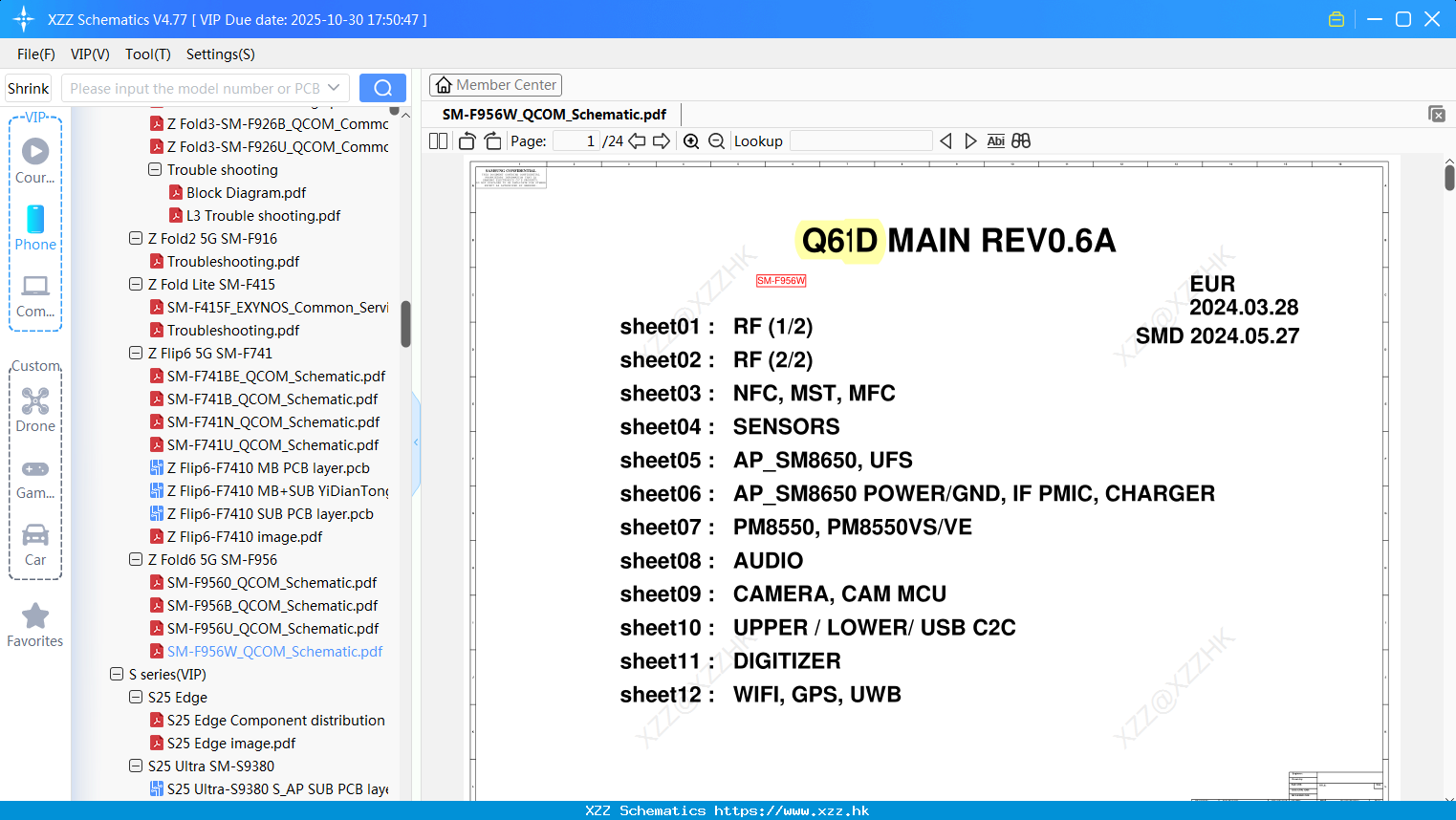Click the yellow toolbox icon in title bar
Image resolution: width=1456 pixels, height=820 pixels.
coord(1336,19)
